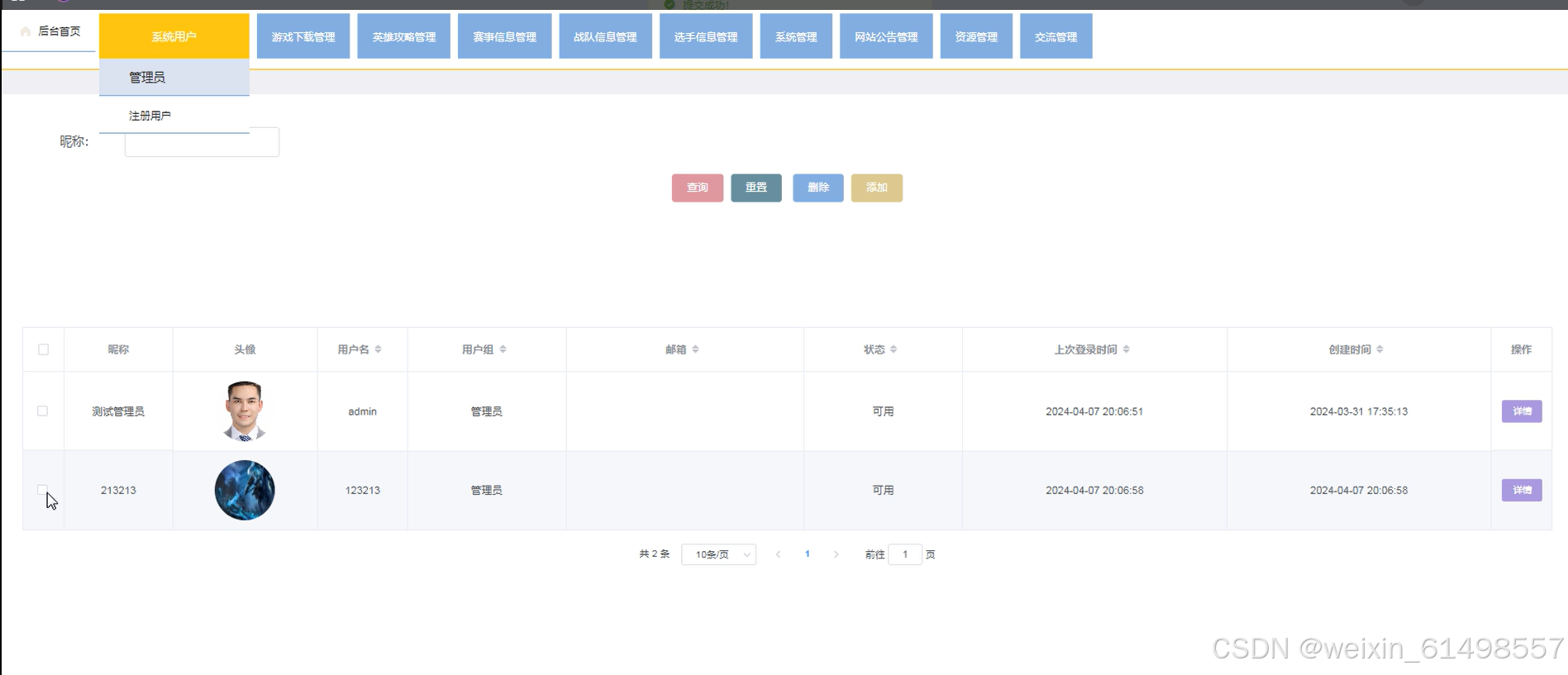Open 英雄攻略管理 menu
The image size is (1568, 675).
click(x=403, y=36)
